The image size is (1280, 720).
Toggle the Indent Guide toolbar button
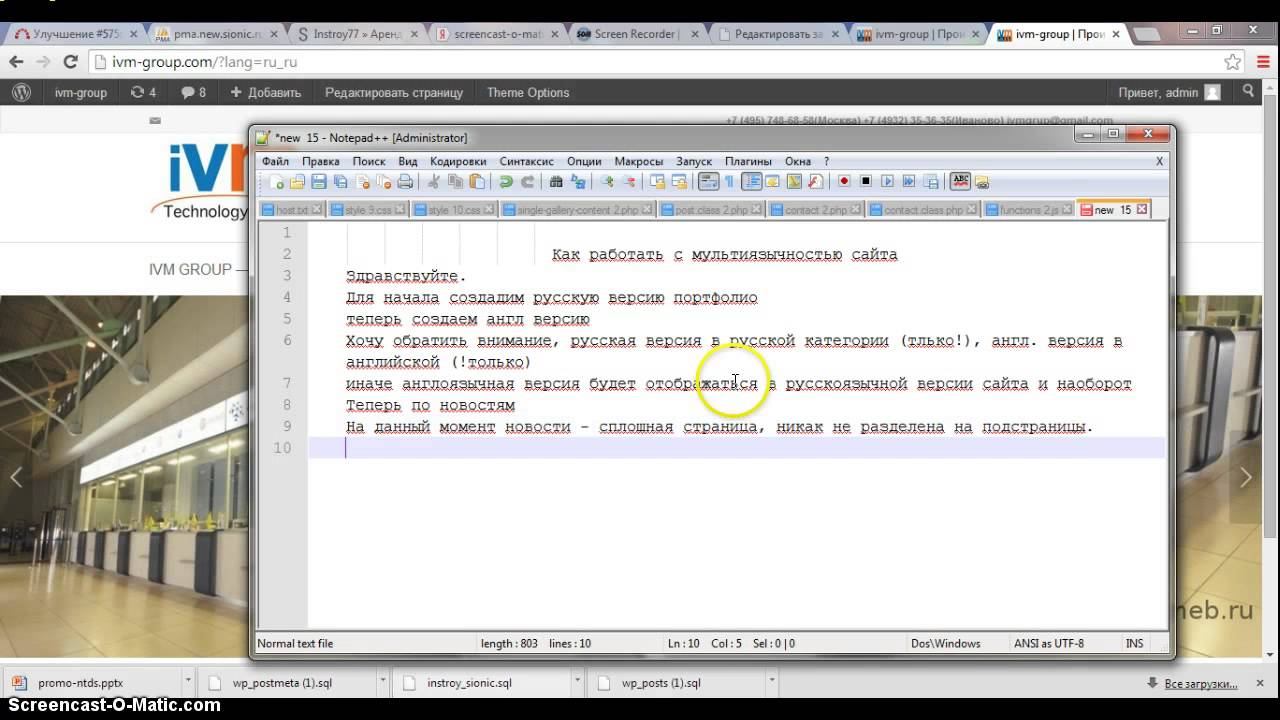[751, 182]
